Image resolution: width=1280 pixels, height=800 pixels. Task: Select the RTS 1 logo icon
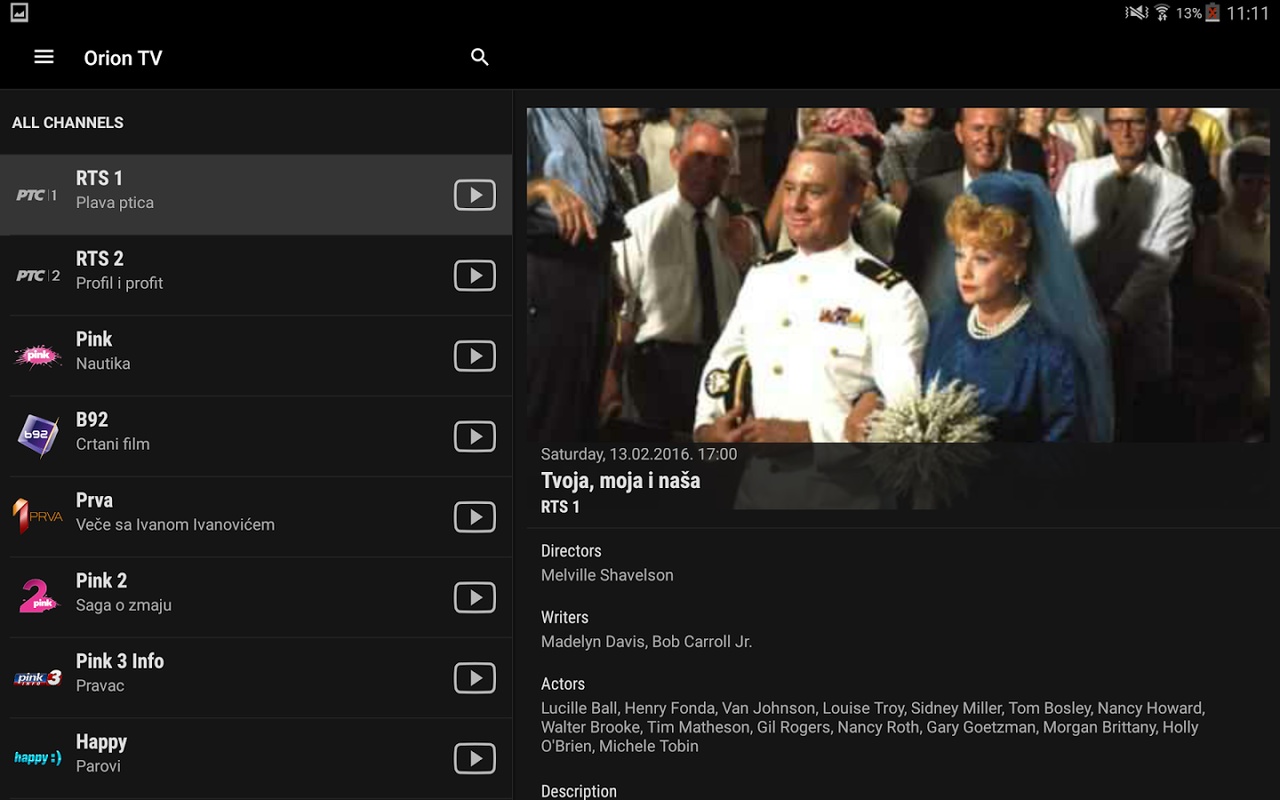click(38, 195)
